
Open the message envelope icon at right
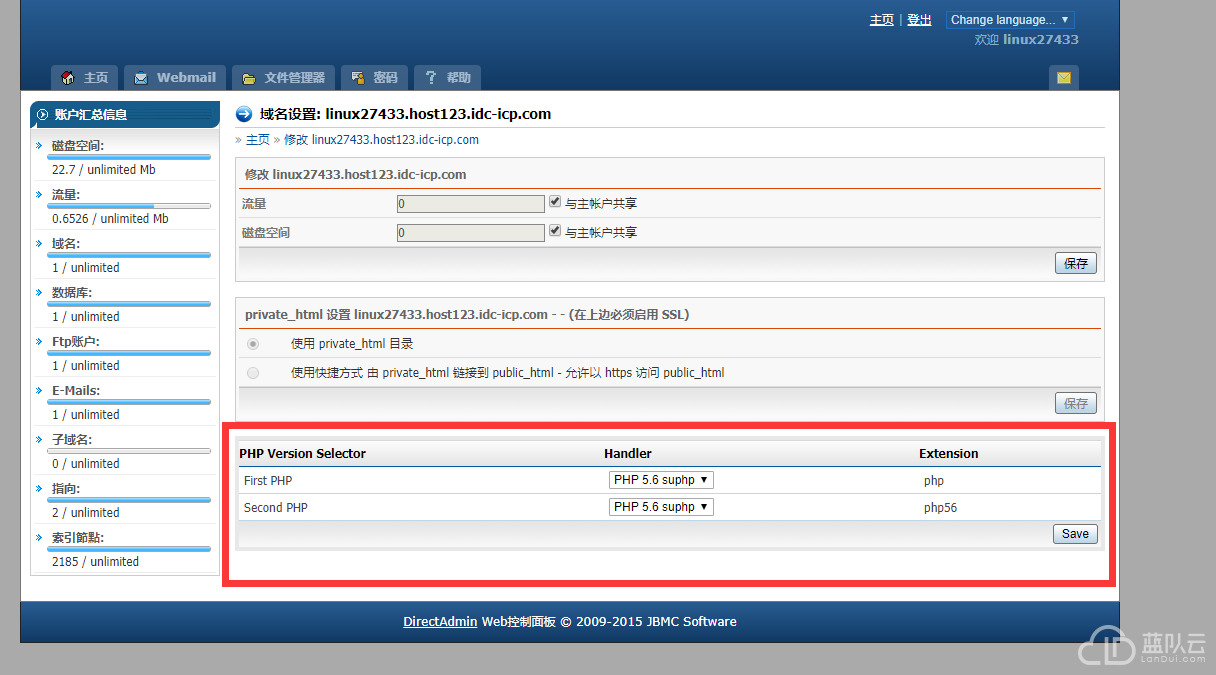click(x=1063, y=78)
